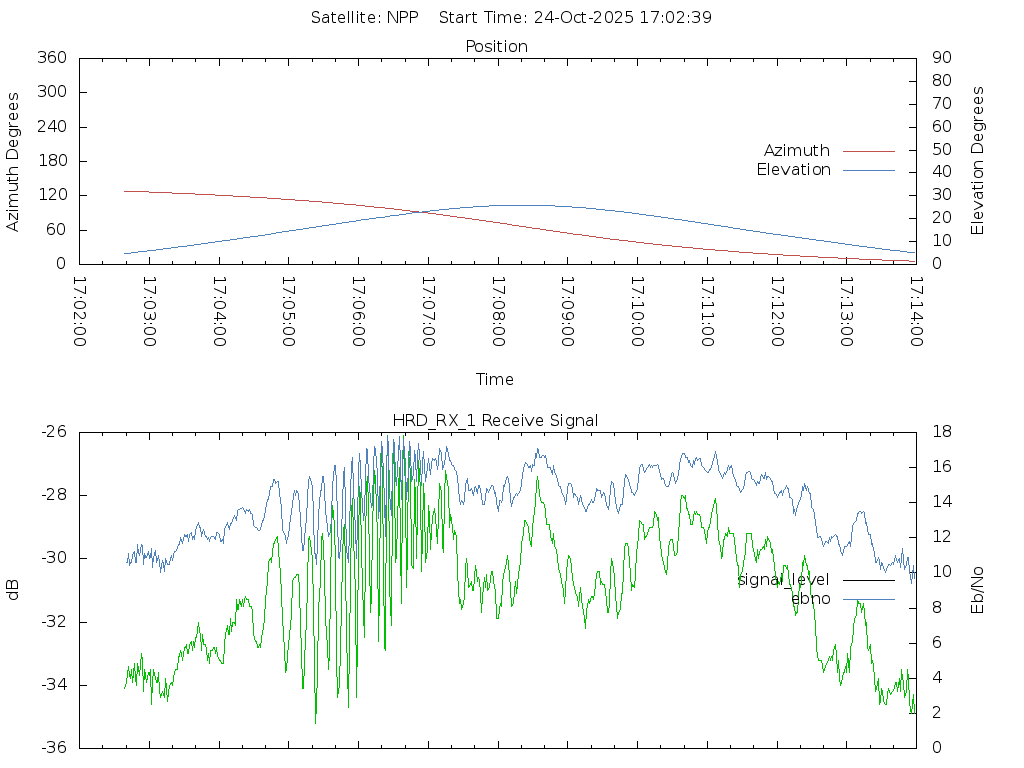Viewport: 1024px width, 768px height.
Task: Pick the 17:10:00 time tick label
Action: 637,312
